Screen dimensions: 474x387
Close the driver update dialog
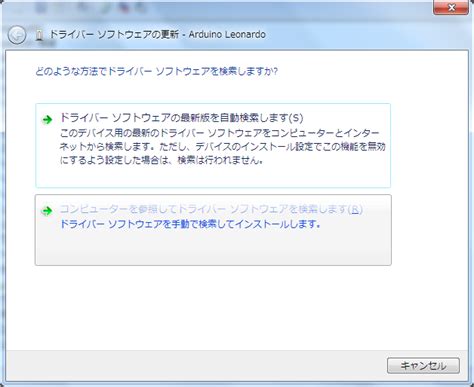[x=451, y=7]
